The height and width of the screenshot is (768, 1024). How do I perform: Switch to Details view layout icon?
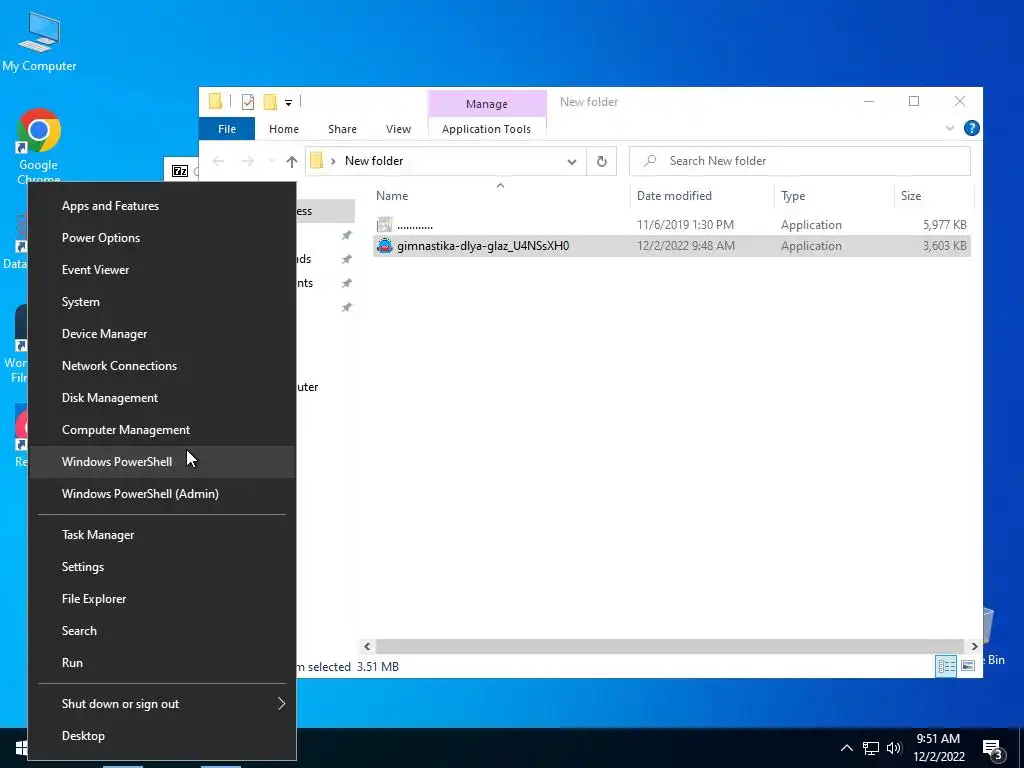pyautogui.click(x=946, y=666)
